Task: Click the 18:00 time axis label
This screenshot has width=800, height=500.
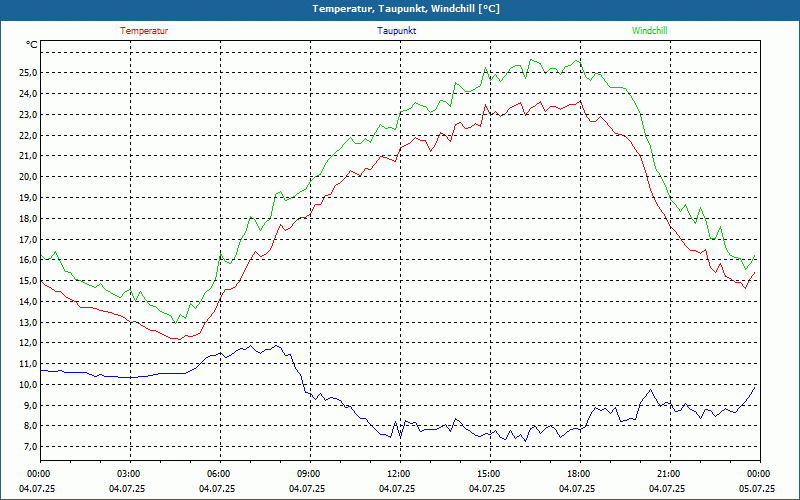Action: (x=578, y=474)
